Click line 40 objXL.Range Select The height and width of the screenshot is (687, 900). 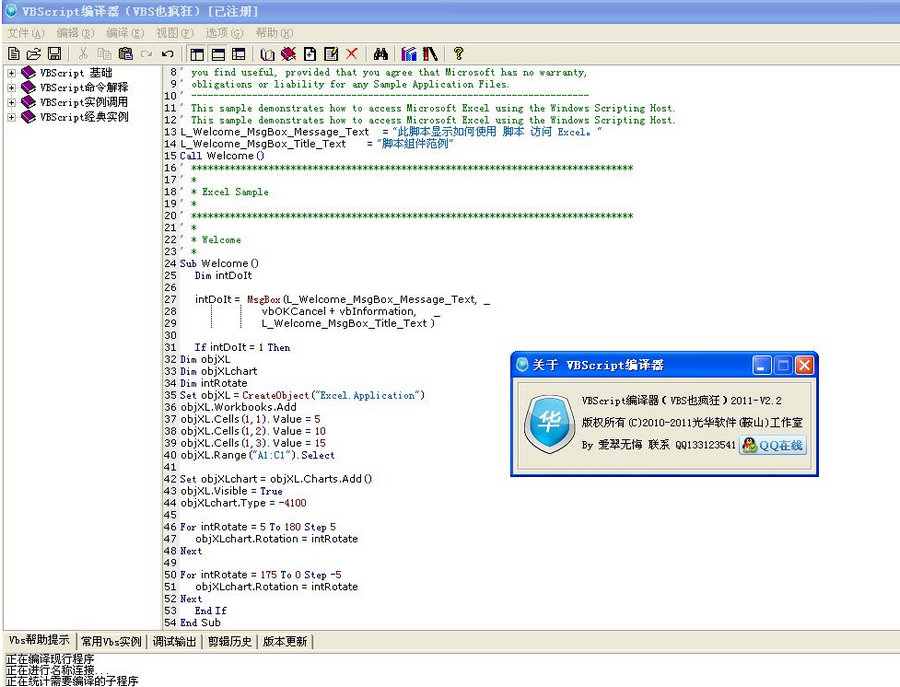pyautogui.click(x=258, y=455)
